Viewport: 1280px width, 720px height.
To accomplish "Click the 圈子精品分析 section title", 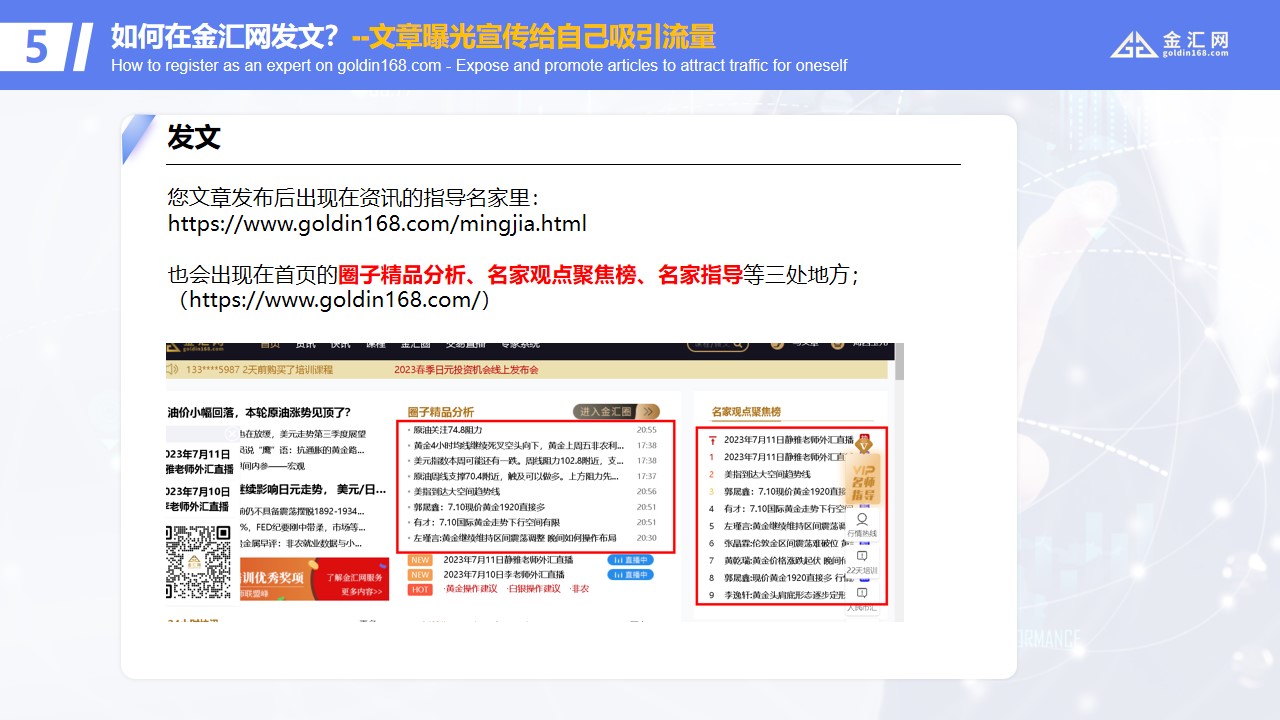I will tap(441, 412).
